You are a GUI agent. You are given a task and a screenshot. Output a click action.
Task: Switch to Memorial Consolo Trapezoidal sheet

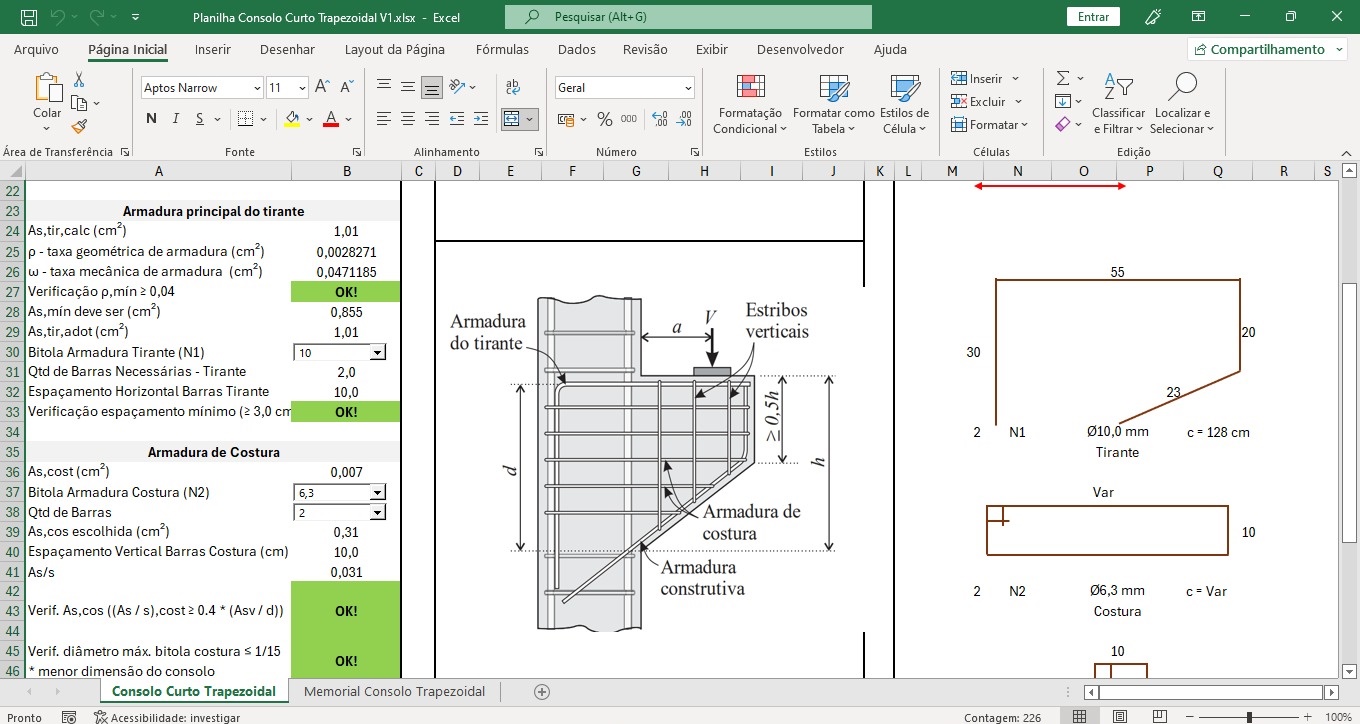point(394,691)
